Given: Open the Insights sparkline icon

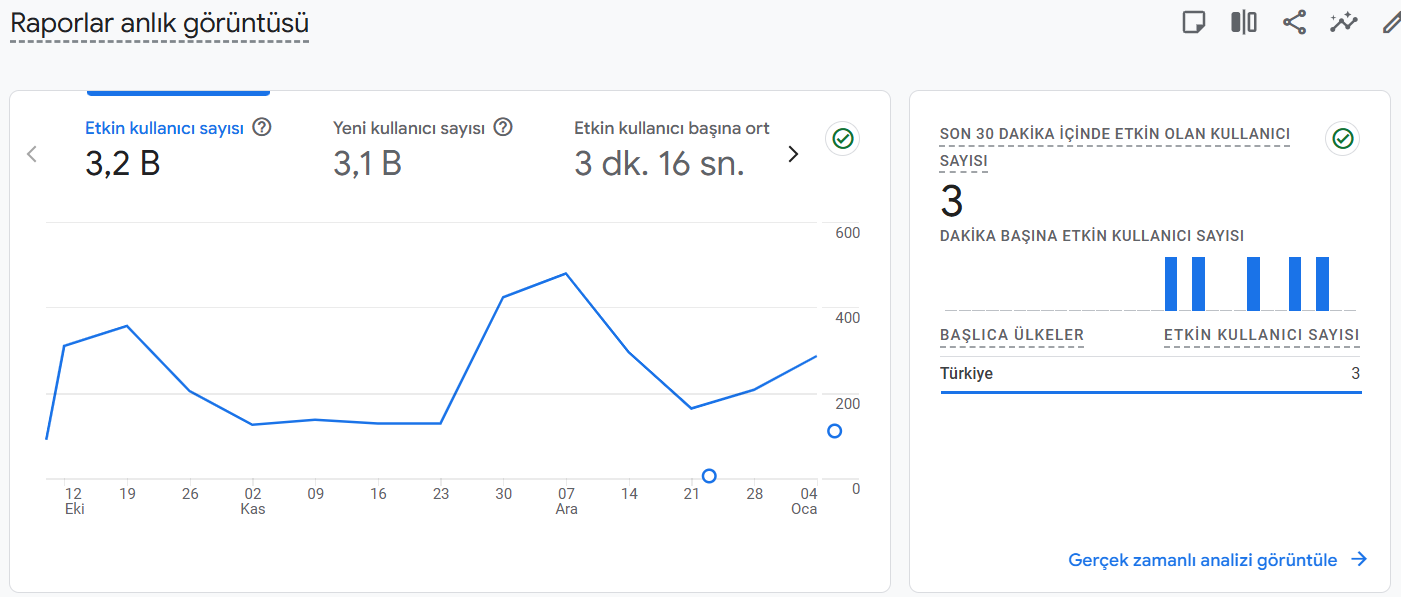Looking at the screenshot, I should tap(1343, 22).
